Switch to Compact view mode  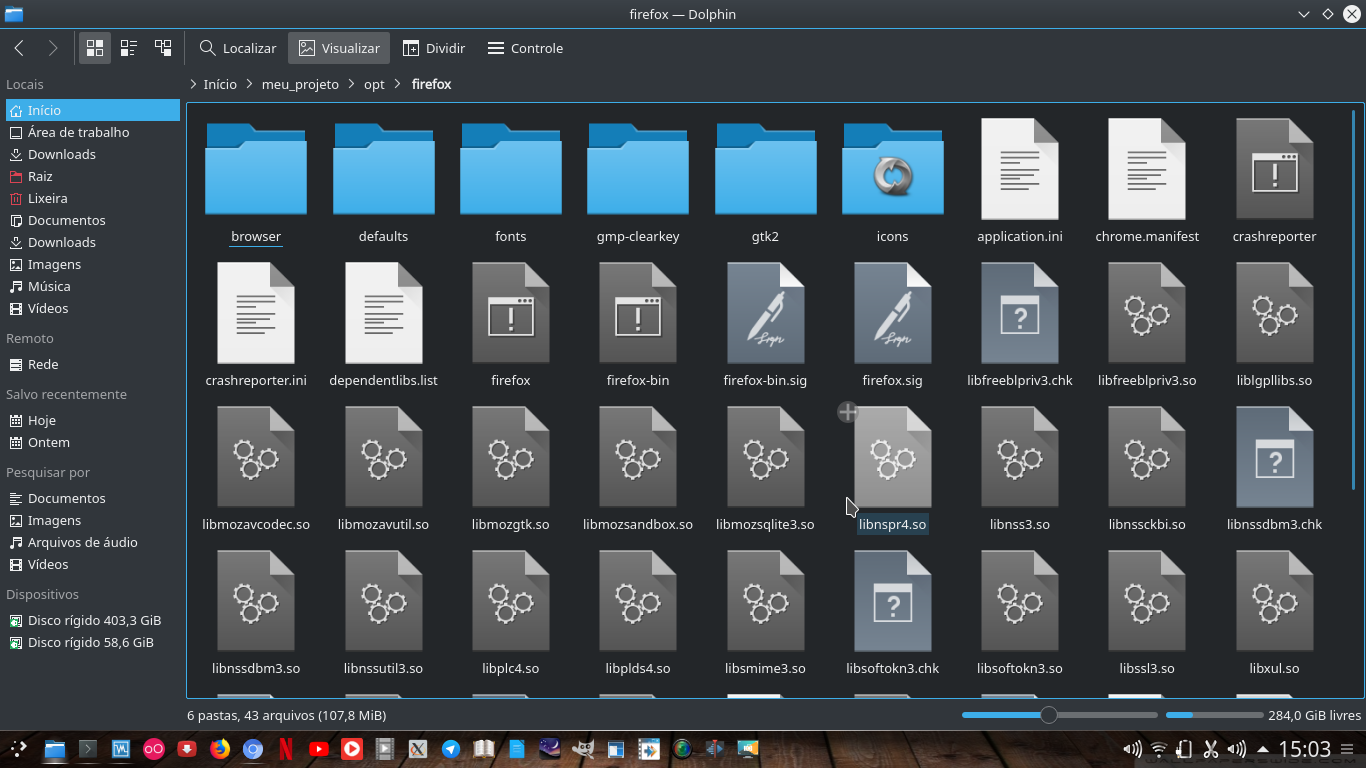[129, 48]
